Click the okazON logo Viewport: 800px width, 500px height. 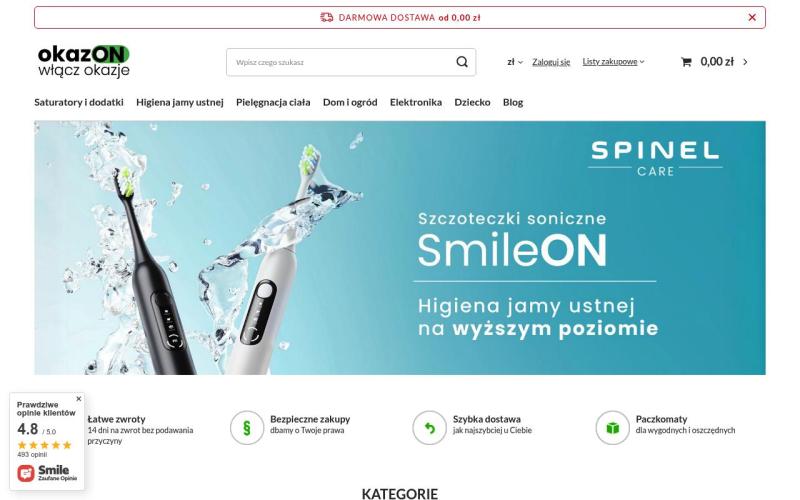tap(84, 61)
